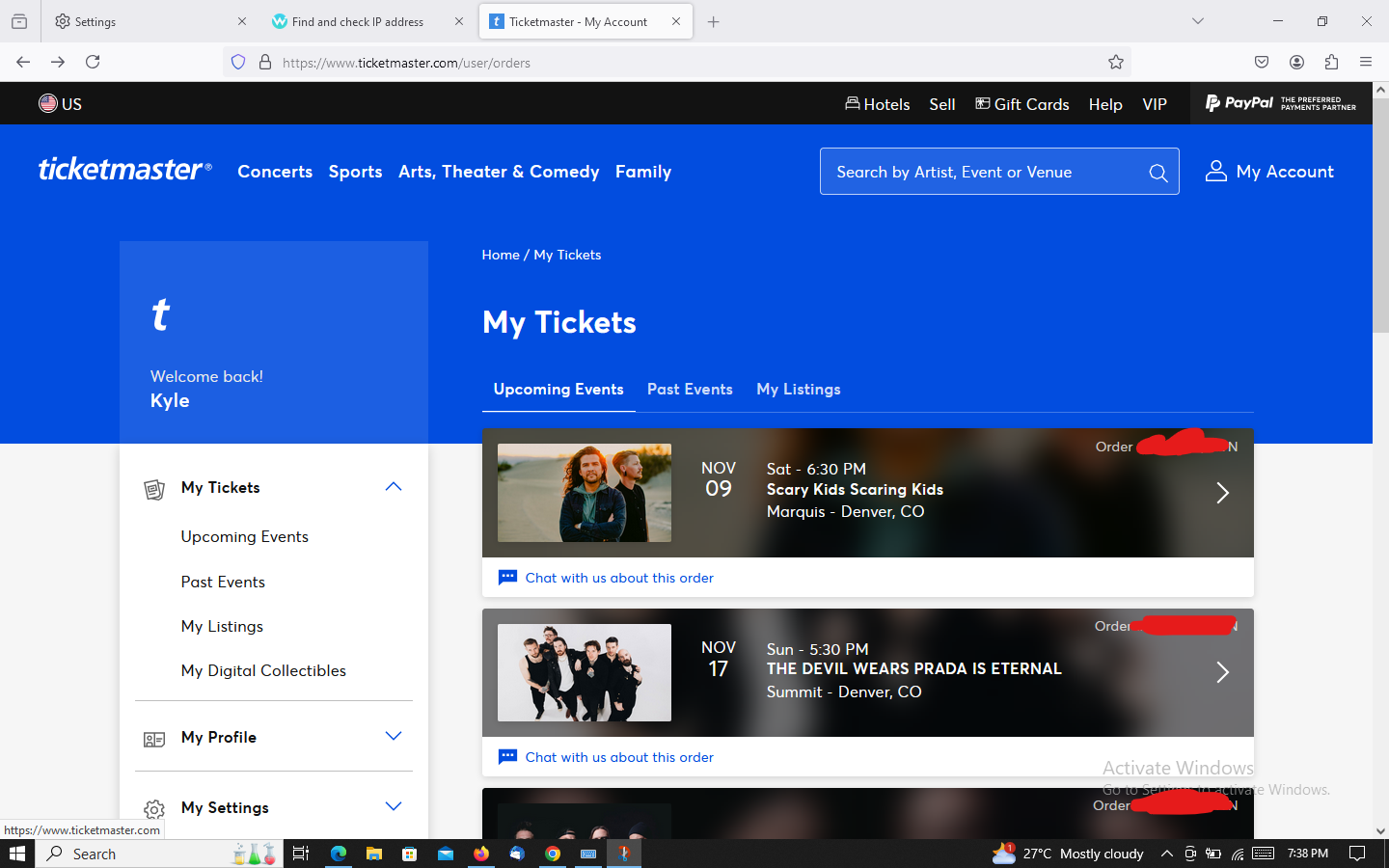Viewport: 1389px width, 868px height.
Task: Reload the page with the refresh button
Action: click(93, 62)
